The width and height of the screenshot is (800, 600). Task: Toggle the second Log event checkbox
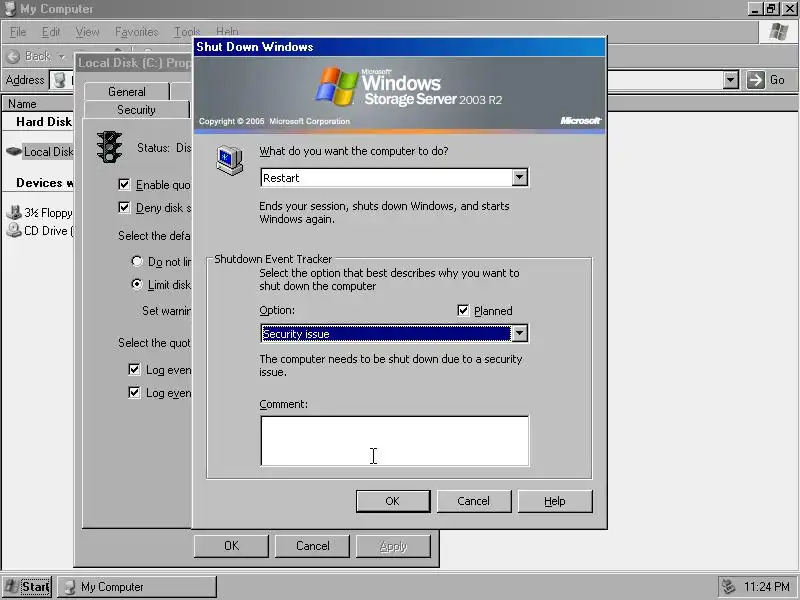[x=134, y=392]
